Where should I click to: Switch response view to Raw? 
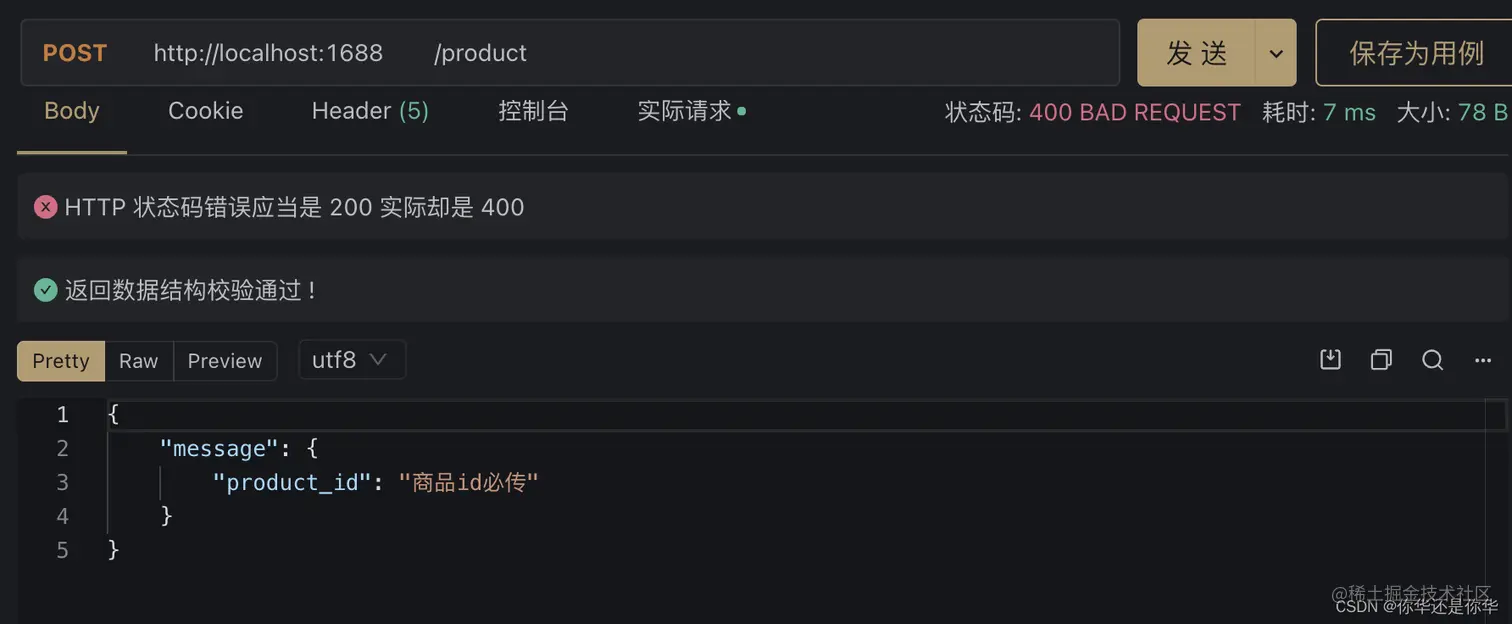pyautogui.click(x=139, y=360)
